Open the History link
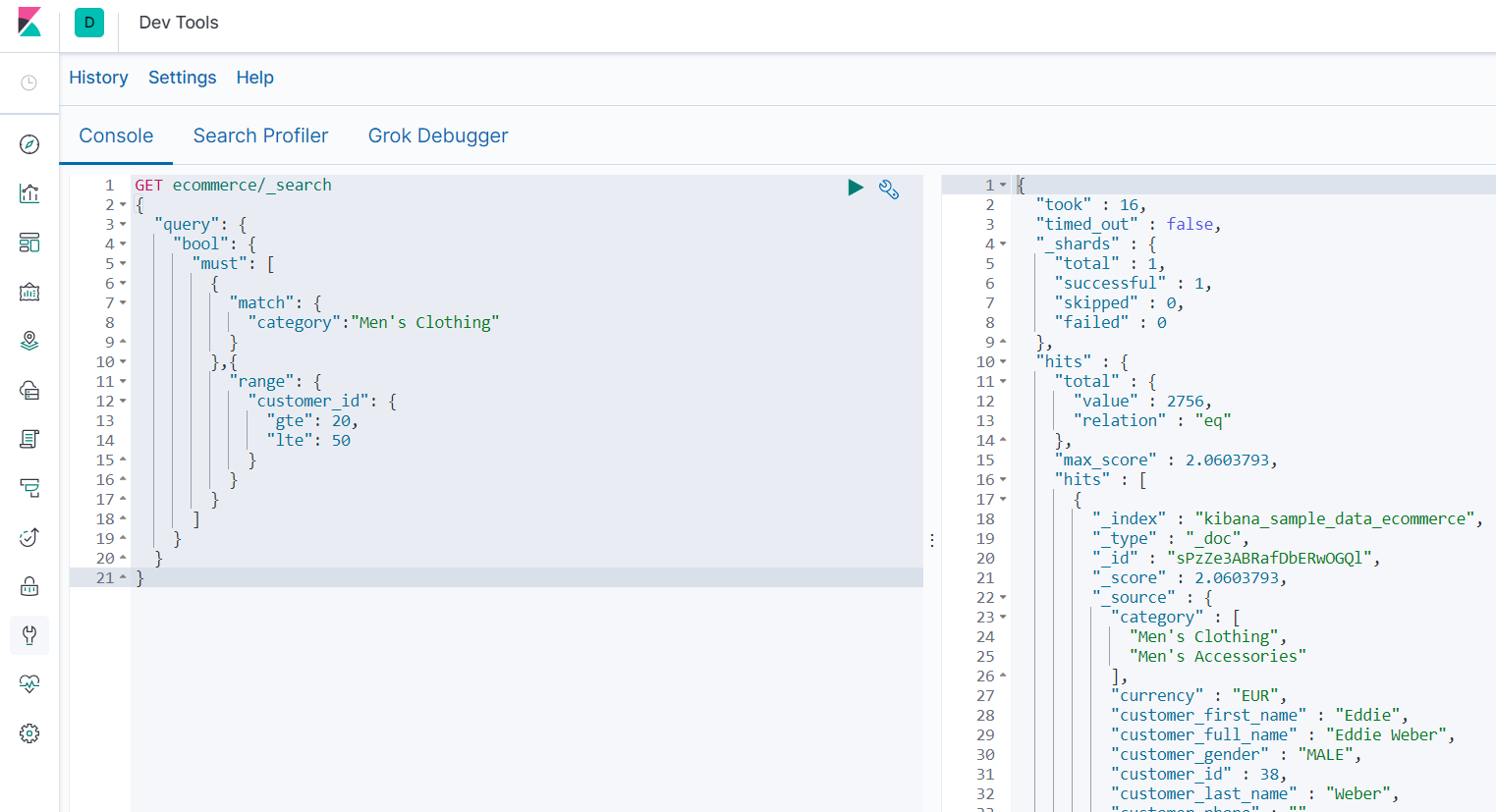 (x=98, y=78)
